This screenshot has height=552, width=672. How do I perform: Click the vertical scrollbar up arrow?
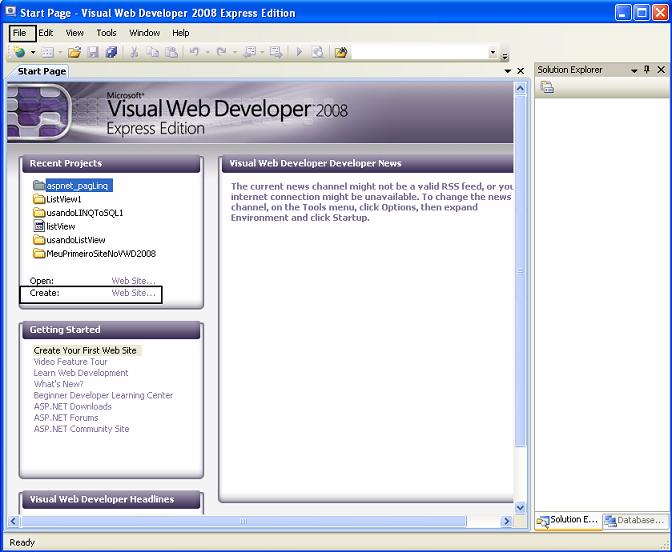coord(520,89)
